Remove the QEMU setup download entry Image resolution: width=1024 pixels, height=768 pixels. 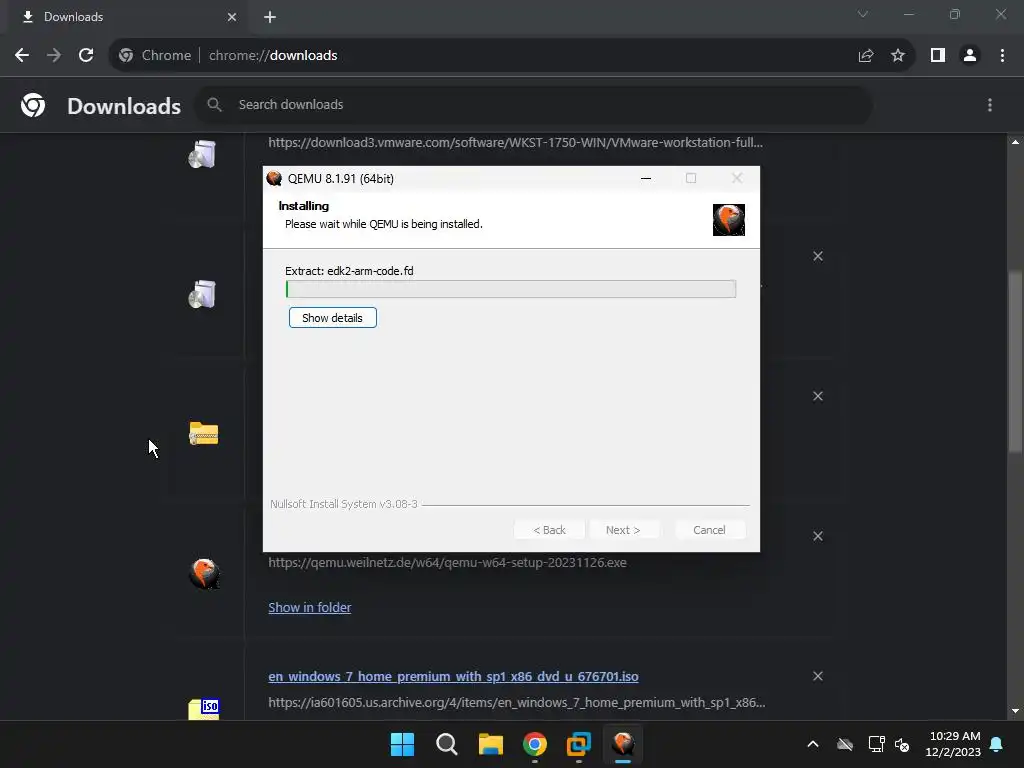coord(818,536)
